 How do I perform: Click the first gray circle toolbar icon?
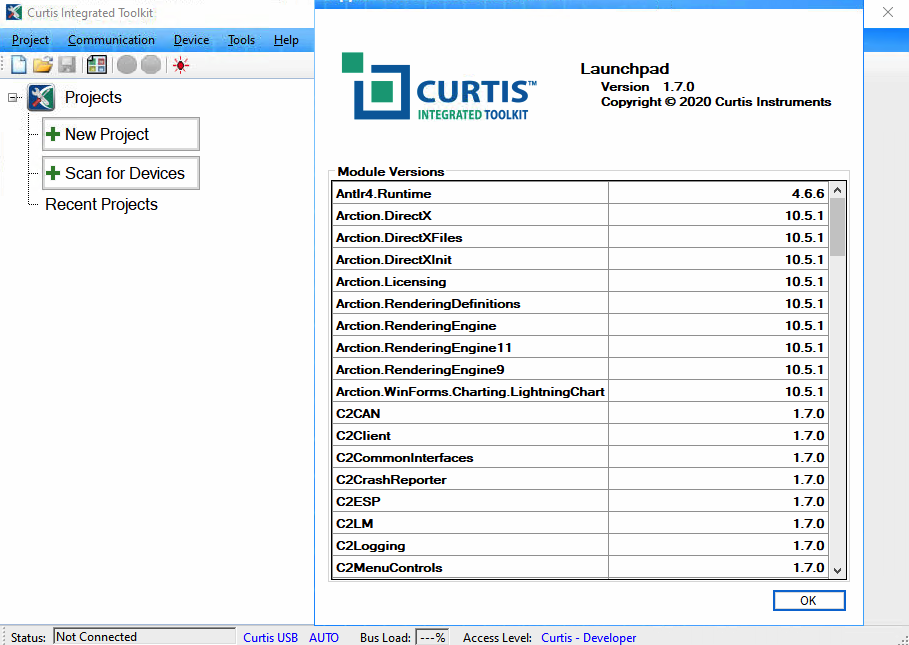(x=127, y=65)
